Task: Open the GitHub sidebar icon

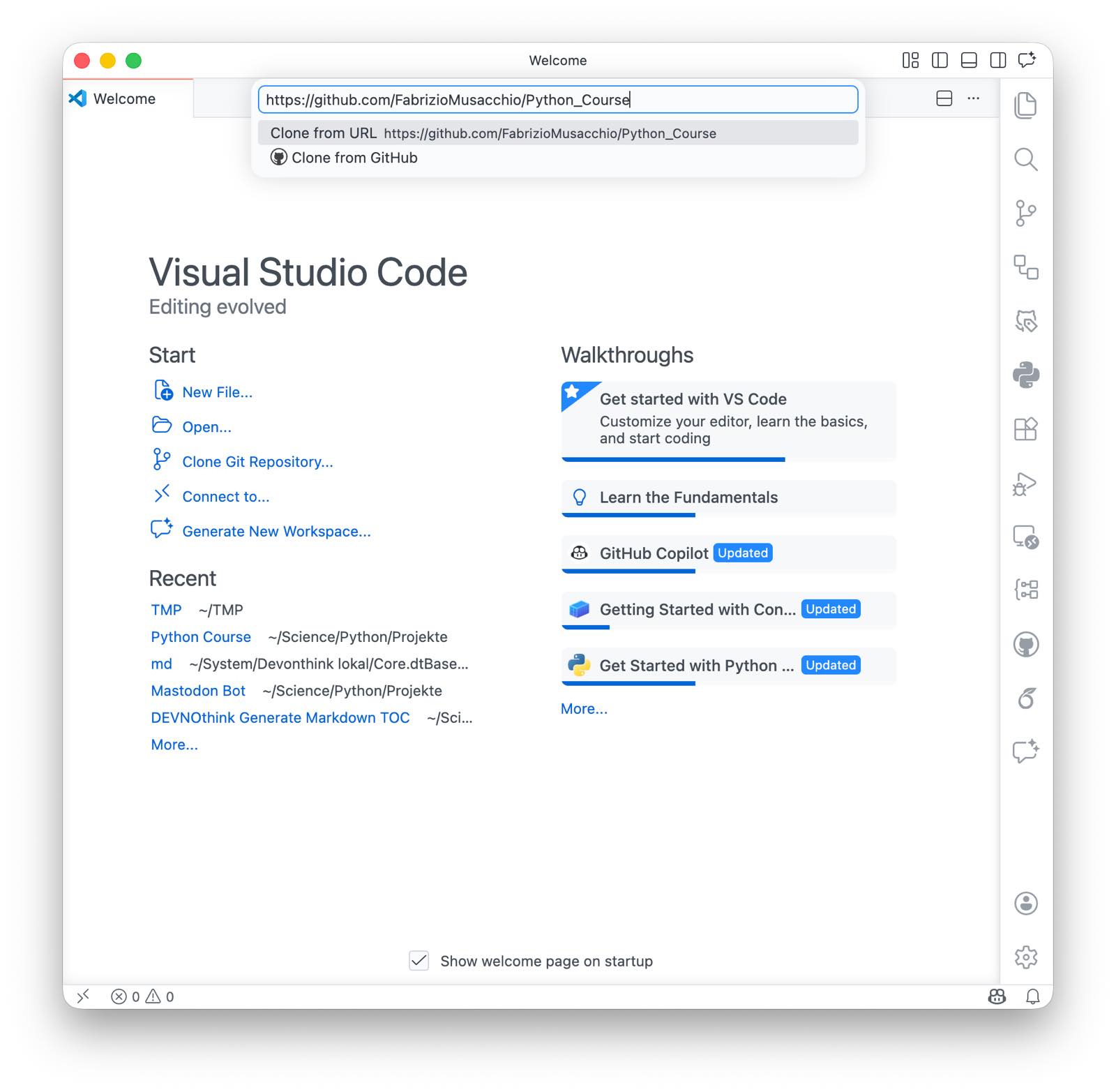Action: pyautogui.click(x=1025, y=644)
